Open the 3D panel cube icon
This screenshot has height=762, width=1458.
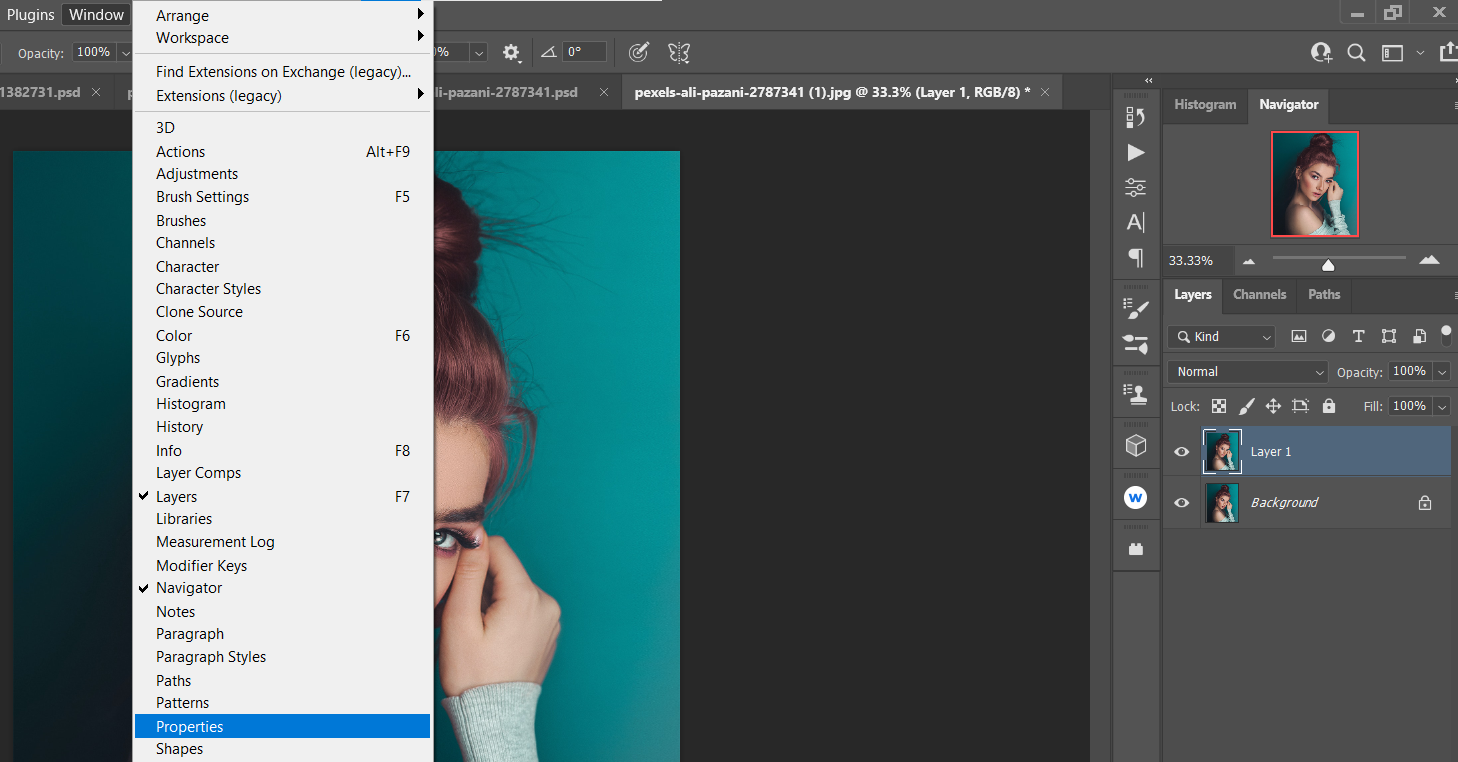click(1135, 446)
